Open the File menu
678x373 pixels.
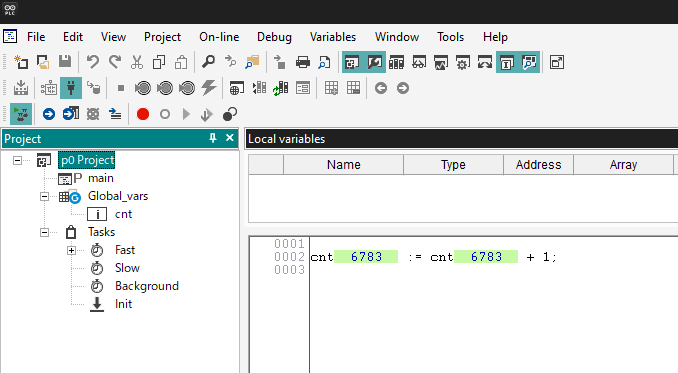click(x=36, y=37)
